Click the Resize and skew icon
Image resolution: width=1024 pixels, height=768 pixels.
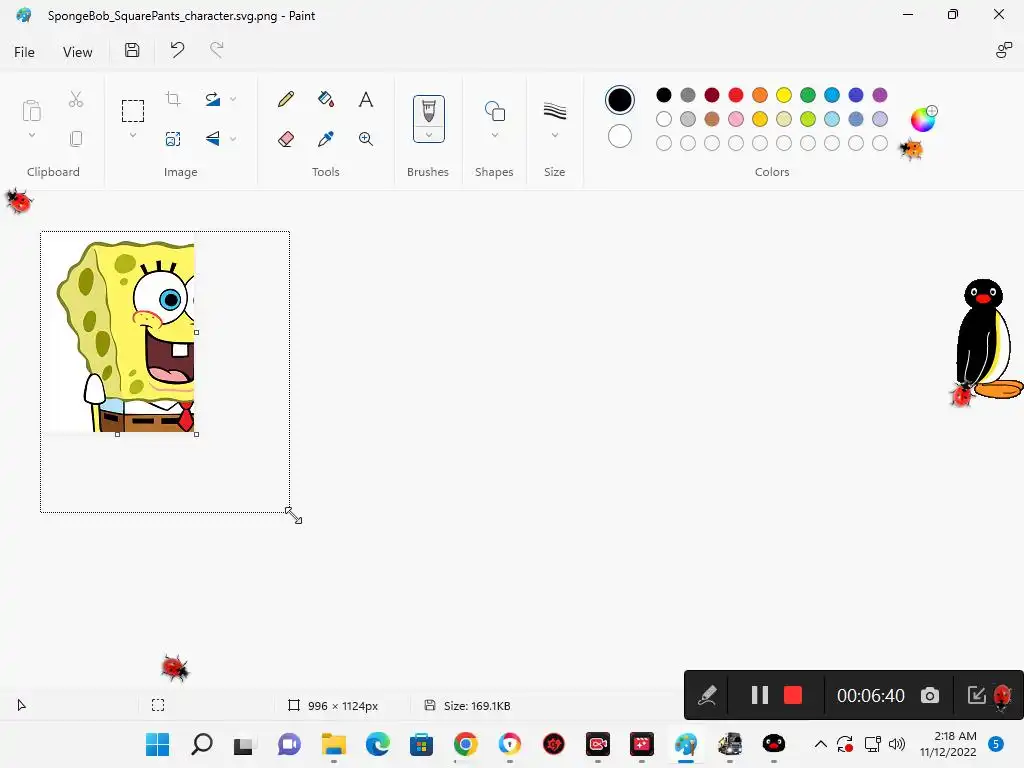[x=173, y=138]
